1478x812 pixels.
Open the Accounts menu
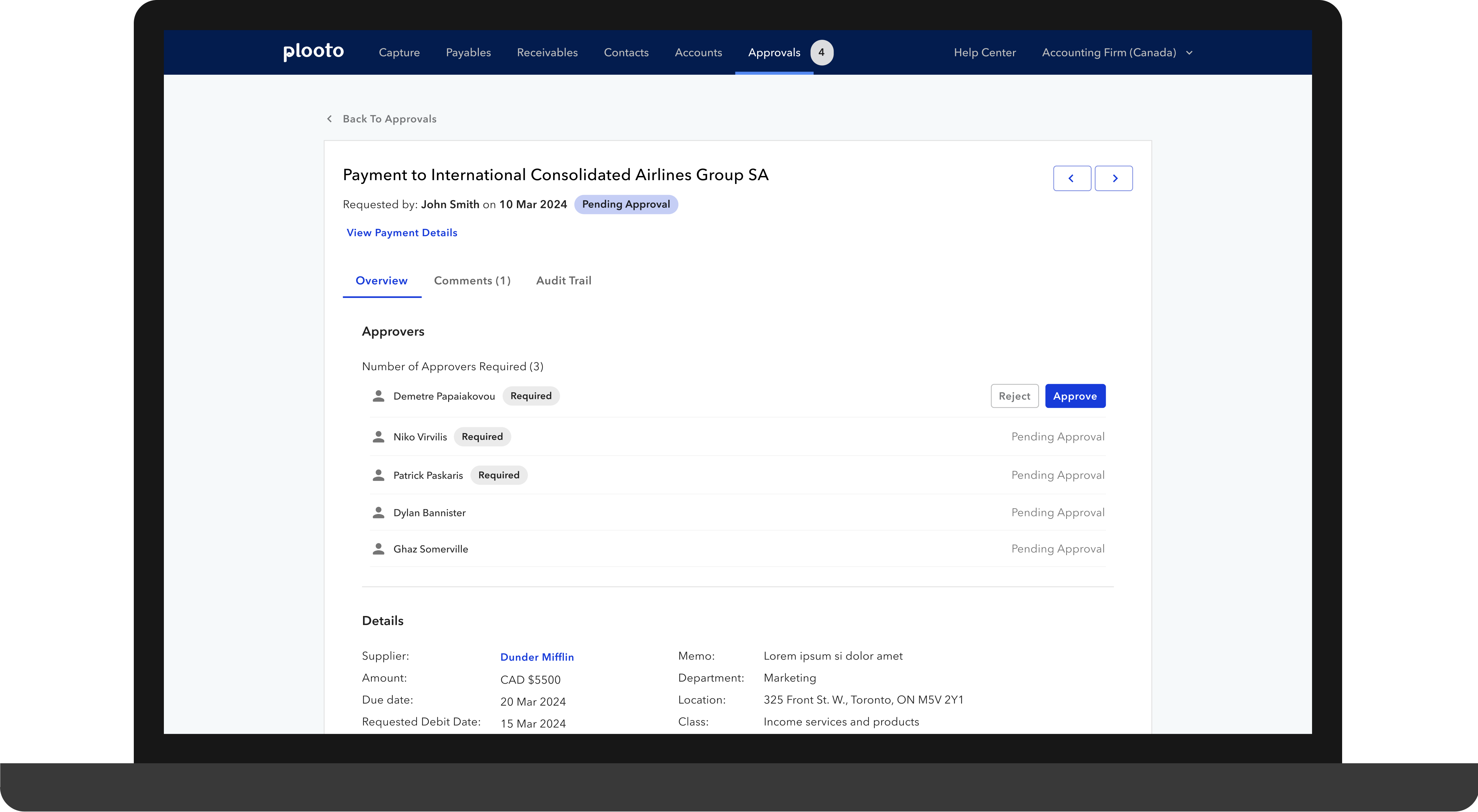[x=698, y=52]
